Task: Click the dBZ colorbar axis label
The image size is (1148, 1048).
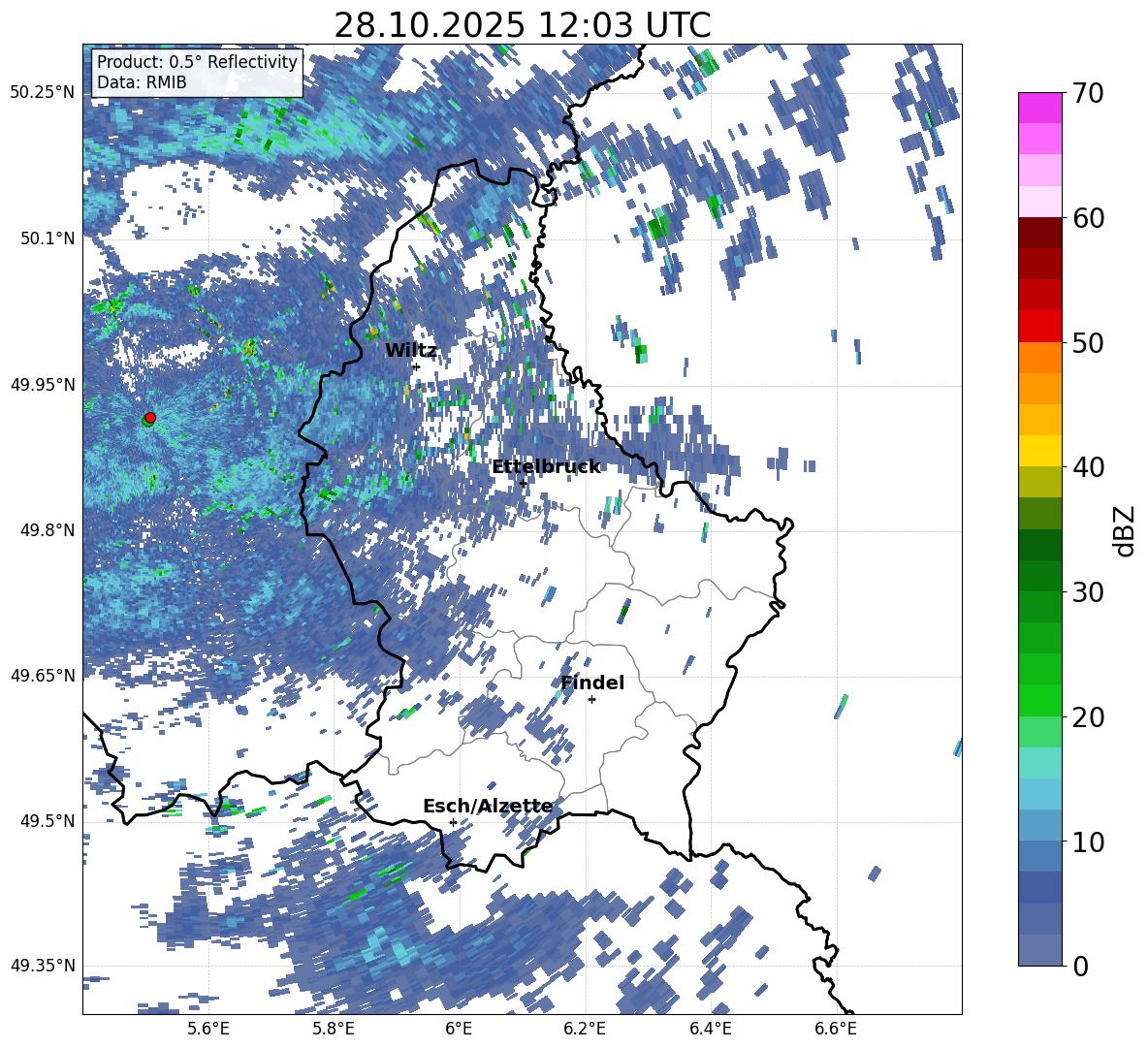Action: tap(1126, 530)
